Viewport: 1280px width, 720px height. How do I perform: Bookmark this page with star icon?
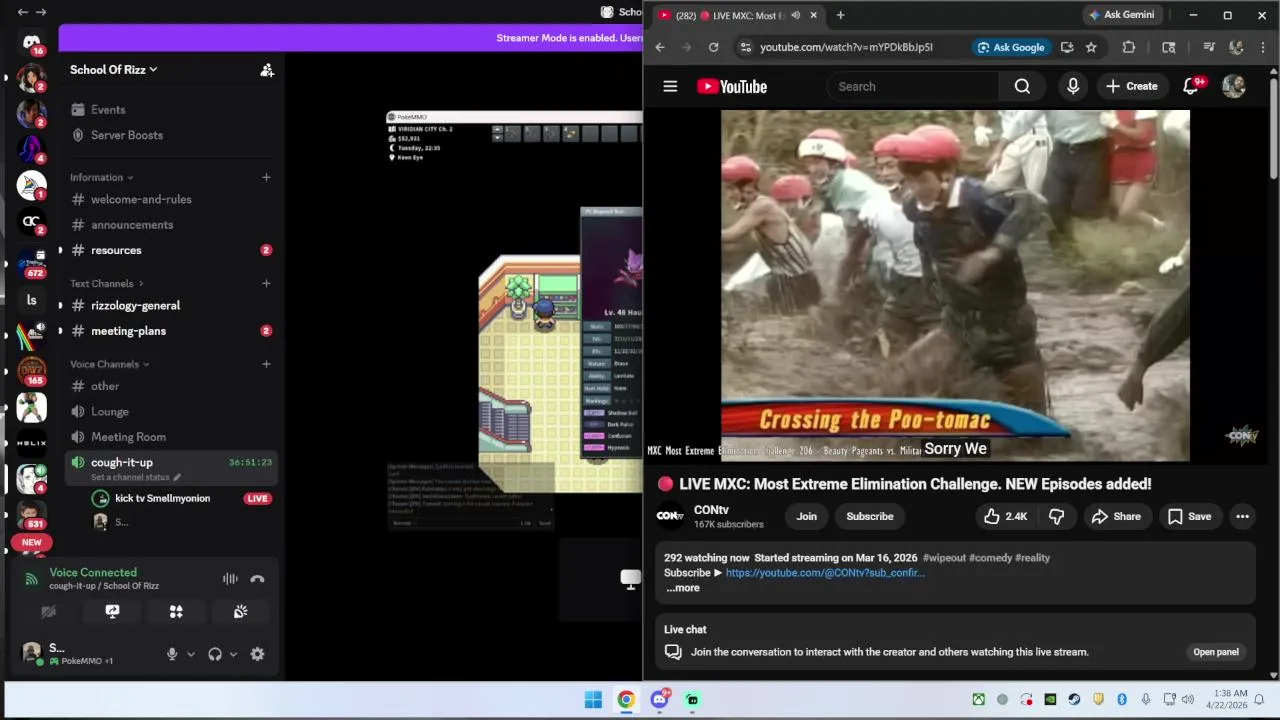[1091, 47]
